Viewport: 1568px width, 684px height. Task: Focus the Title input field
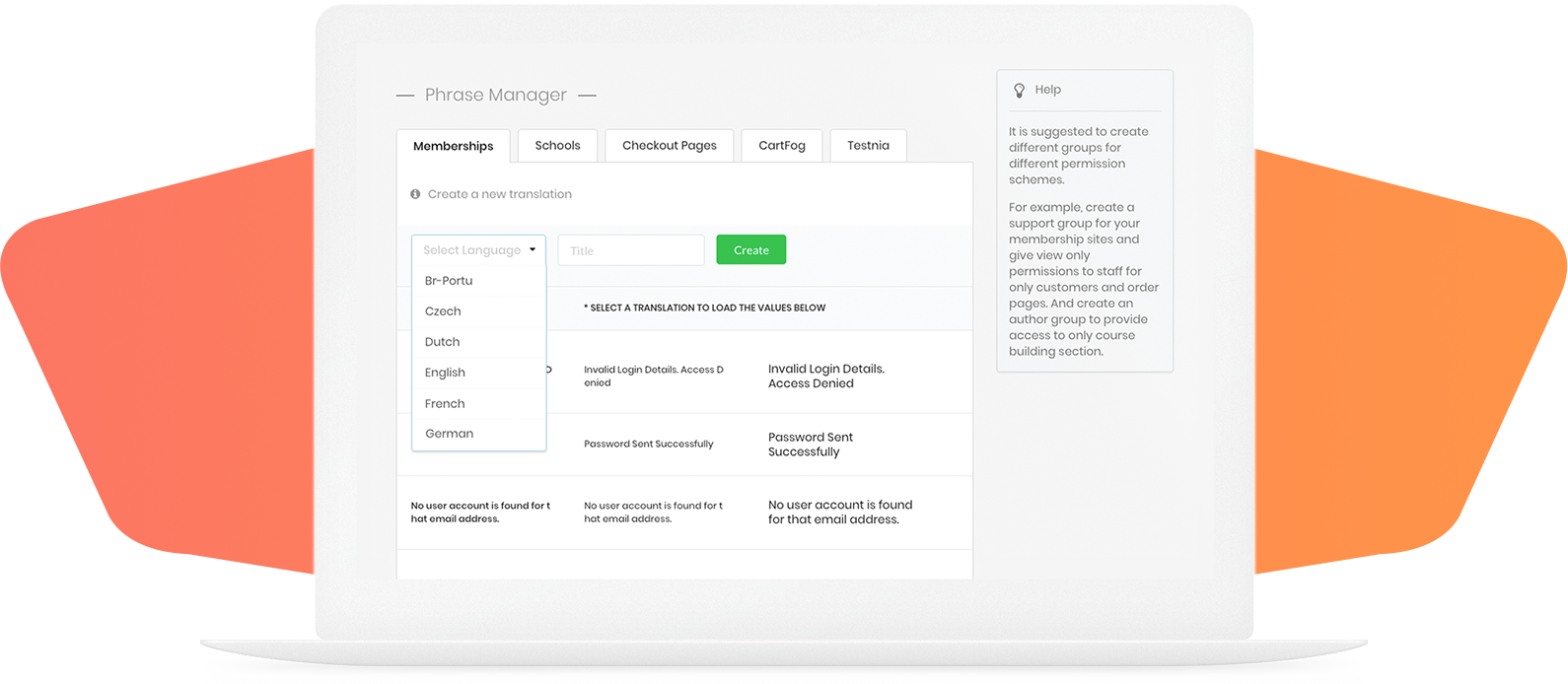click(631, 250)
